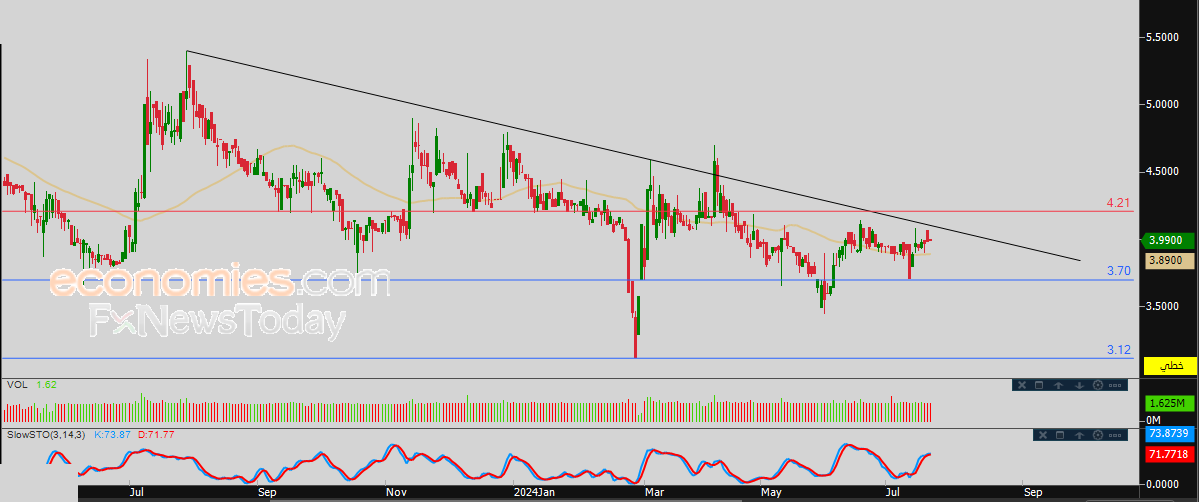Click the VOL value 1.62
Viewport: 1199px width, 502px height.
[47, 385]
